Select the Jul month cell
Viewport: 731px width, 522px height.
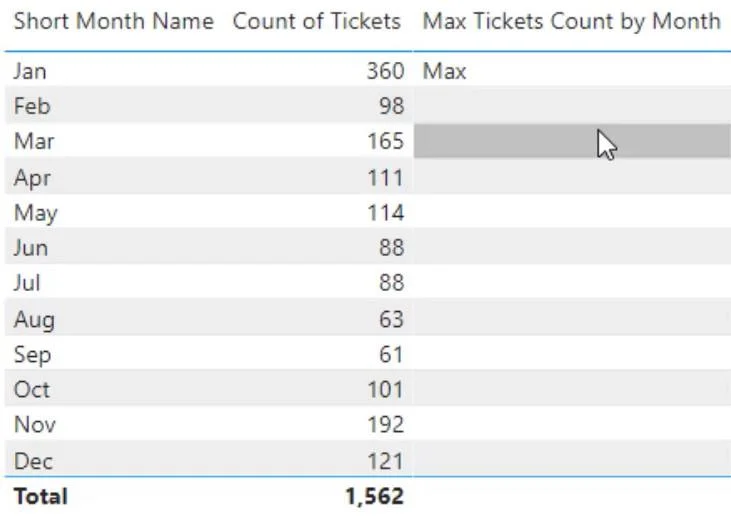(28, 283)
